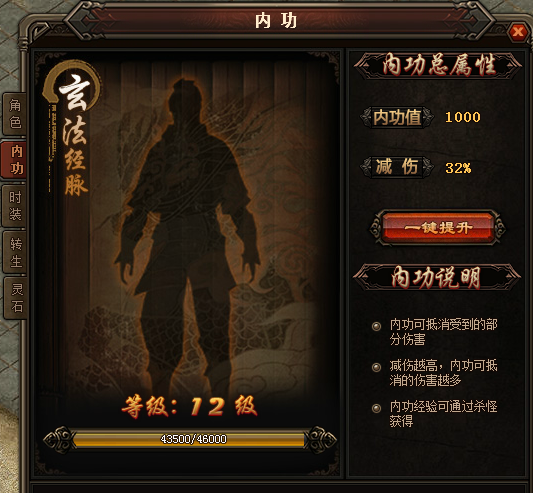Click the 一键提升 red button
533x493 pixels.
pyautogui.click(x=437, y=227)
